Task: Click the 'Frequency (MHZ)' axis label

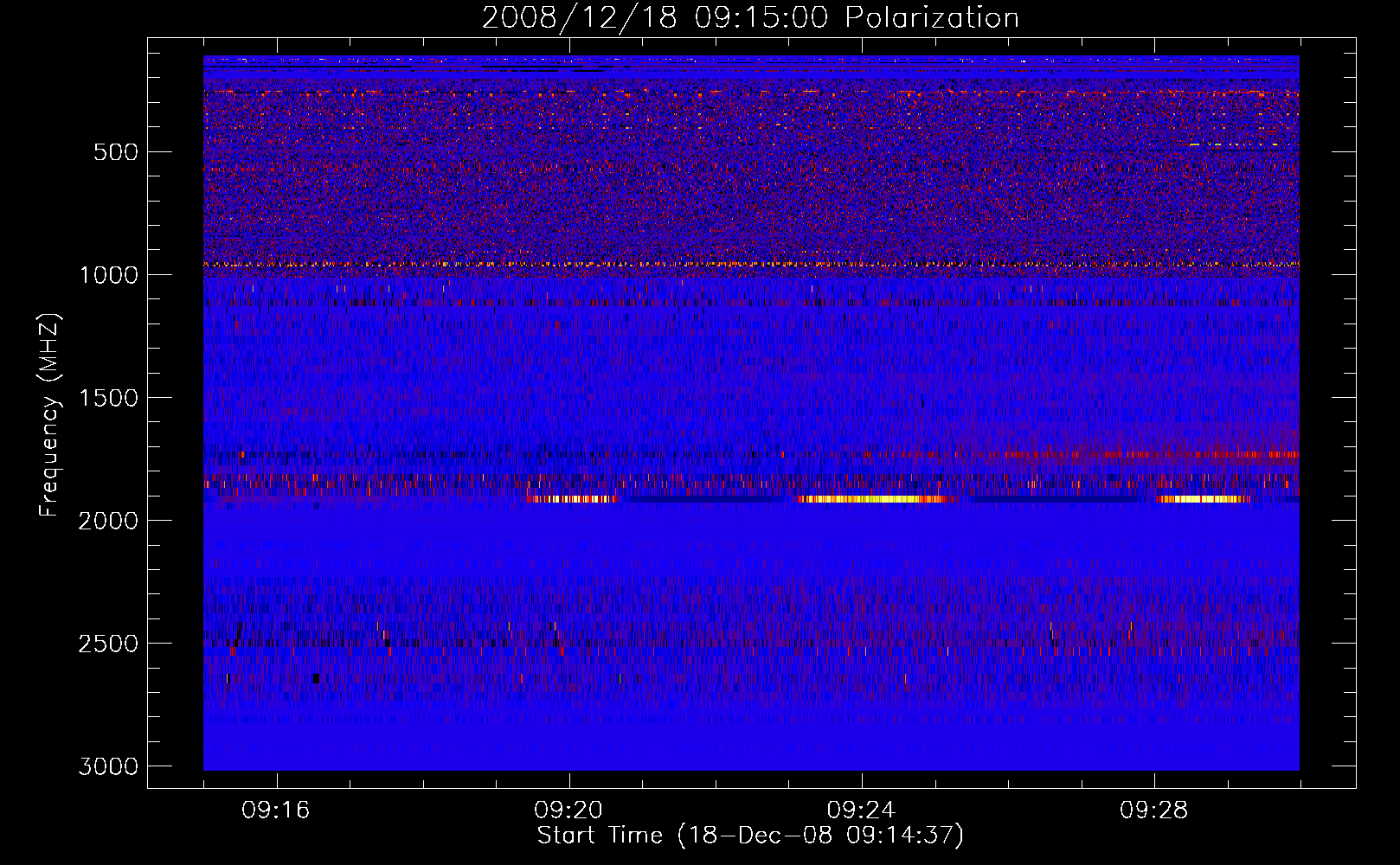Action: pos(49,415)
